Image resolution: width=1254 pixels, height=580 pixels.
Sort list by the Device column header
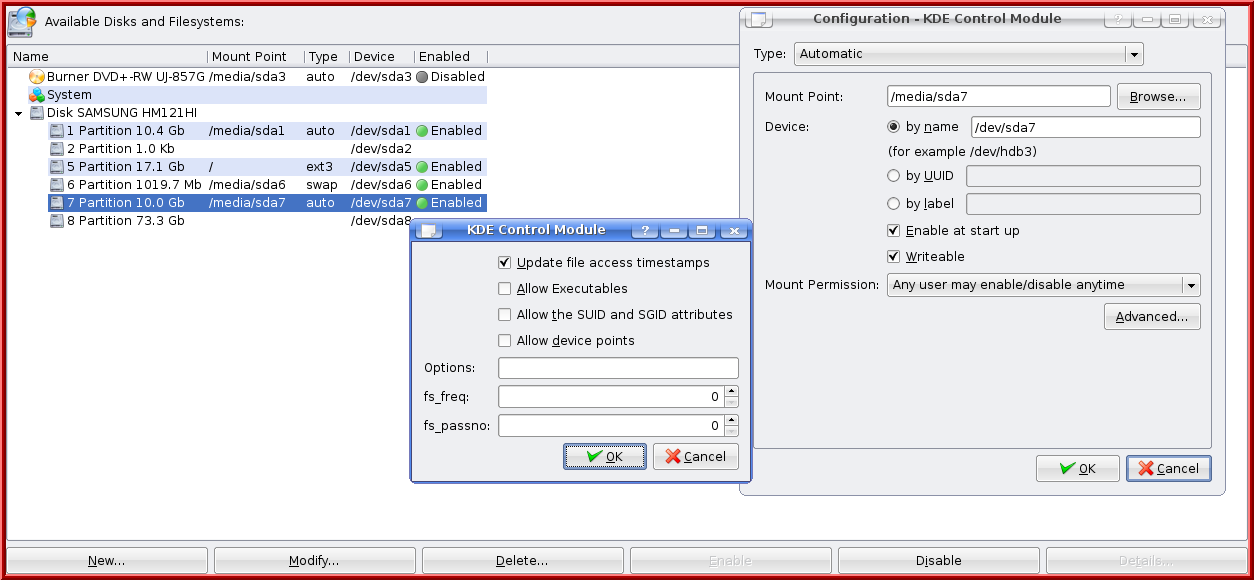click(381, 57)
